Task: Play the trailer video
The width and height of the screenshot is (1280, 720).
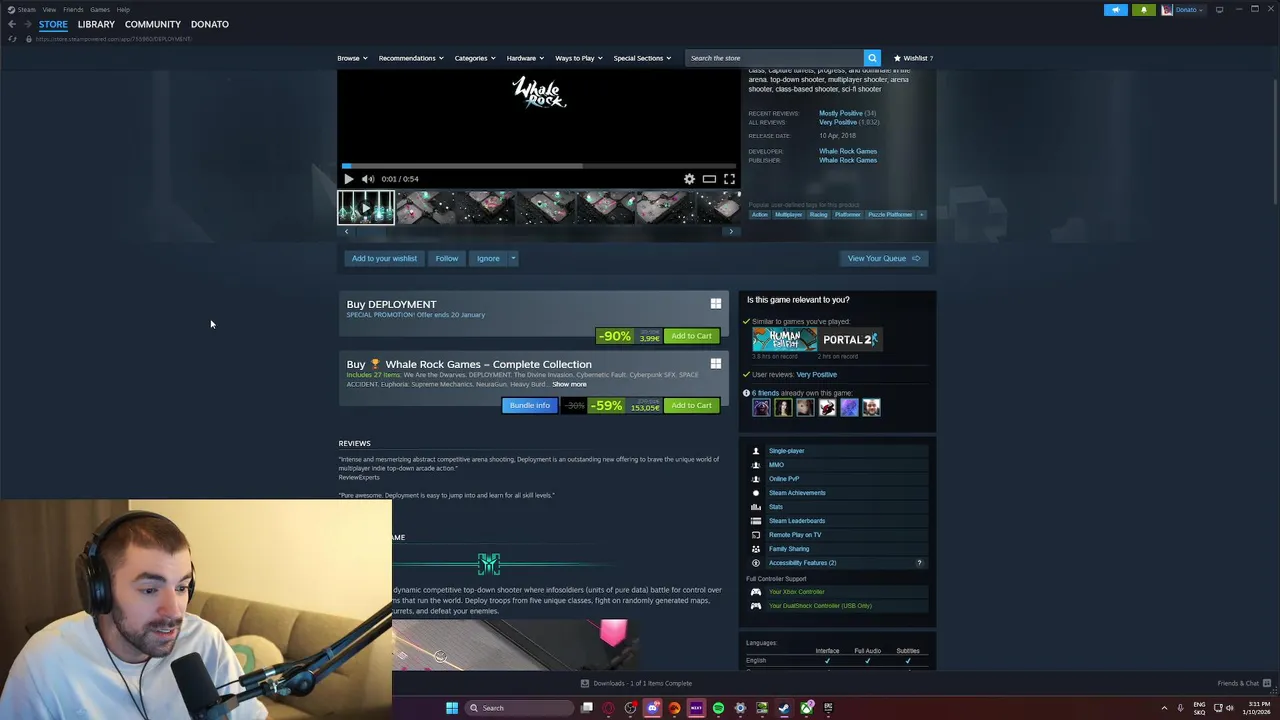Action: click(348, 179)
